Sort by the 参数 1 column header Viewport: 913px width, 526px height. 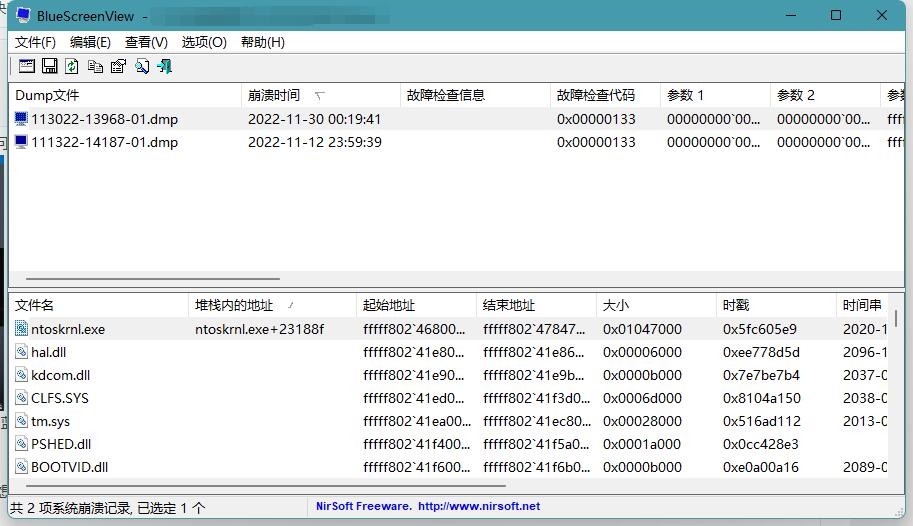pos(715,95)
